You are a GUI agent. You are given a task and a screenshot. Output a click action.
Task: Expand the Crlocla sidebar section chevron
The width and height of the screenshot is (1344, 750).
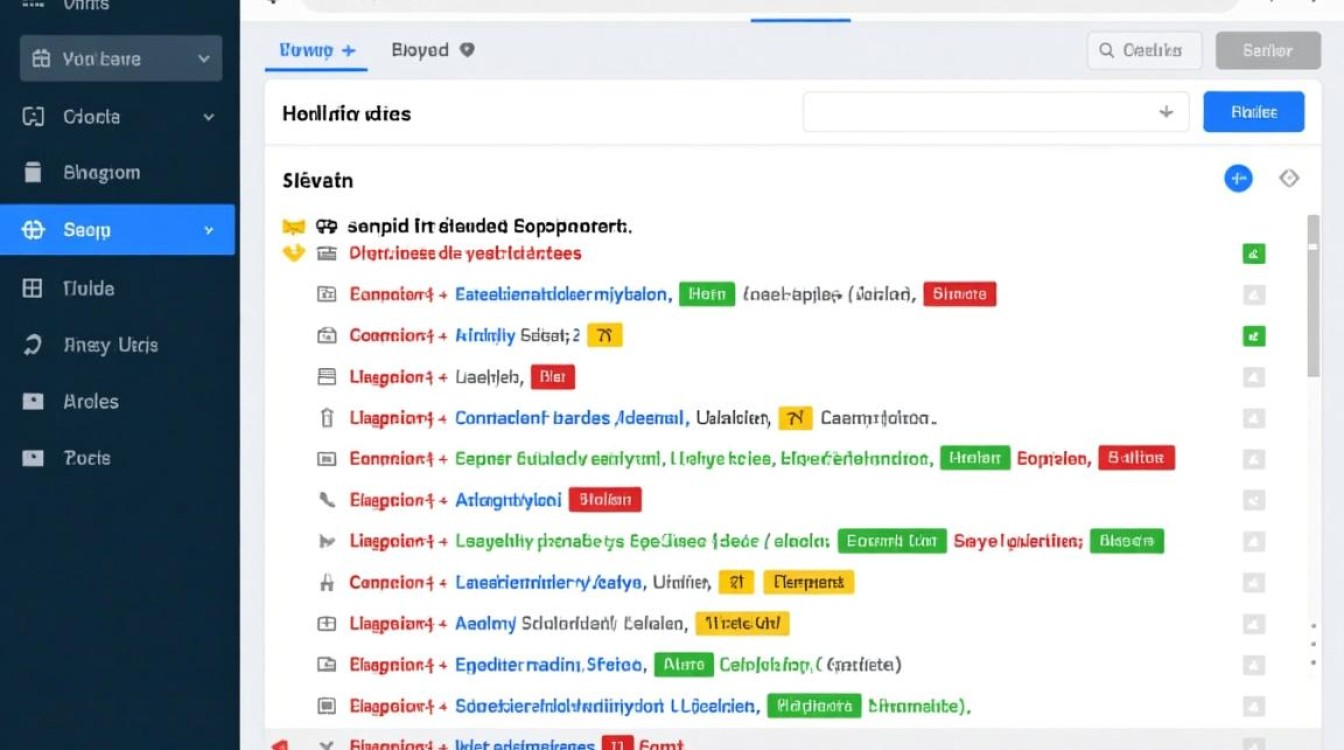click(208, 117)
